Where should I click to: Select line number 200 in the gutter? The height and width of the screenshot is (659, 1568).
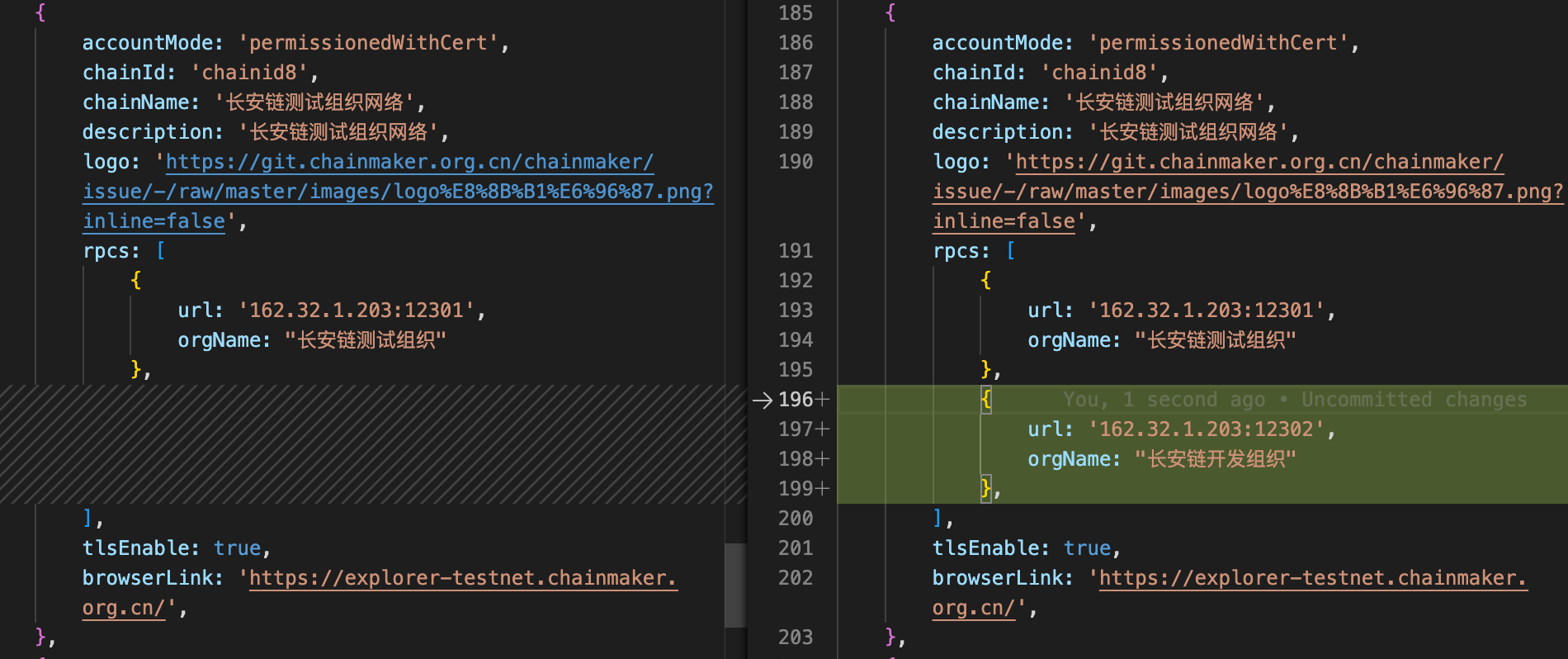pyautogui.click(x=795, y=519)
